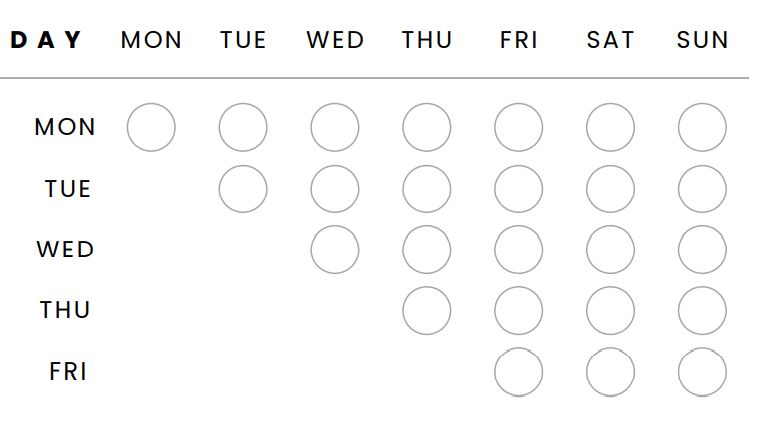Mark the circle at MON row, MON column
Viewport: 757px width, 423px height.
click(151, 127)
